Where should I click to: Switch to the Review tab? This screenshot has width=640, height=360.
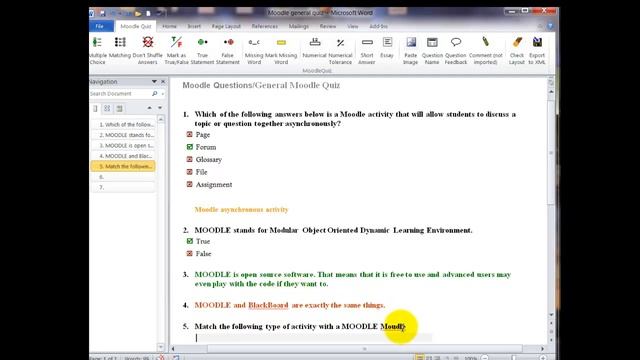(x=328, y=26)
